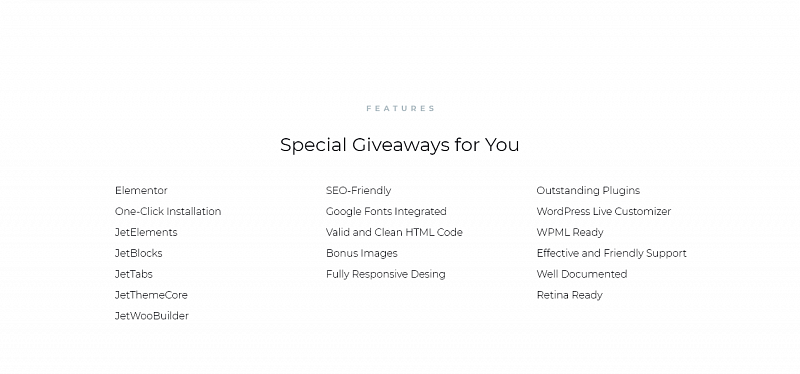Image resolution: width=800 pixels, height=374 pixels.
Task: Click WordPress Live Customizer entry
Action: [604, 211]
